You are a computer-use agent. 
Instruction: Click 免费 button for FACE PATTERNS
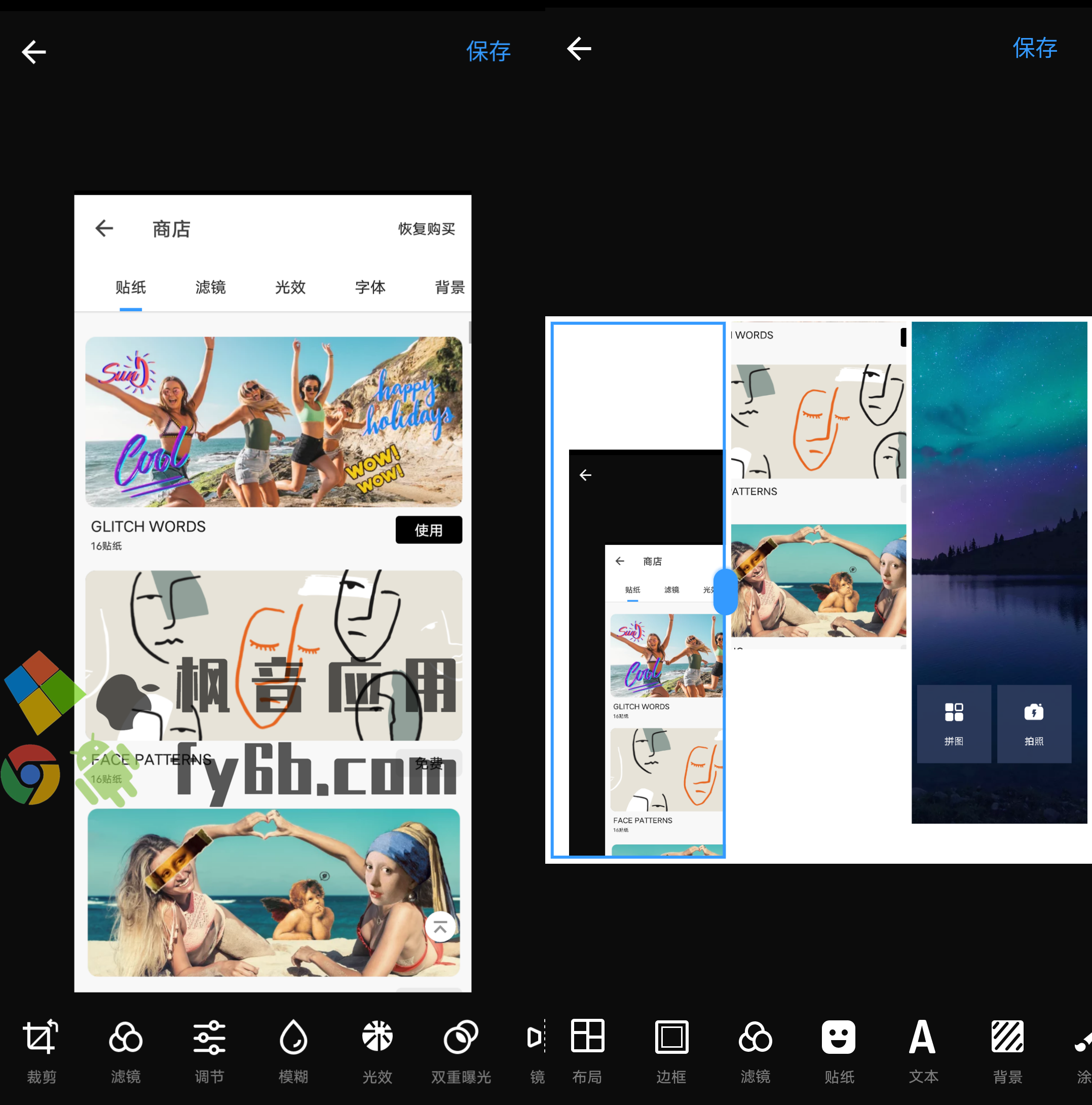pyautogui.click(x=429, y=763)
